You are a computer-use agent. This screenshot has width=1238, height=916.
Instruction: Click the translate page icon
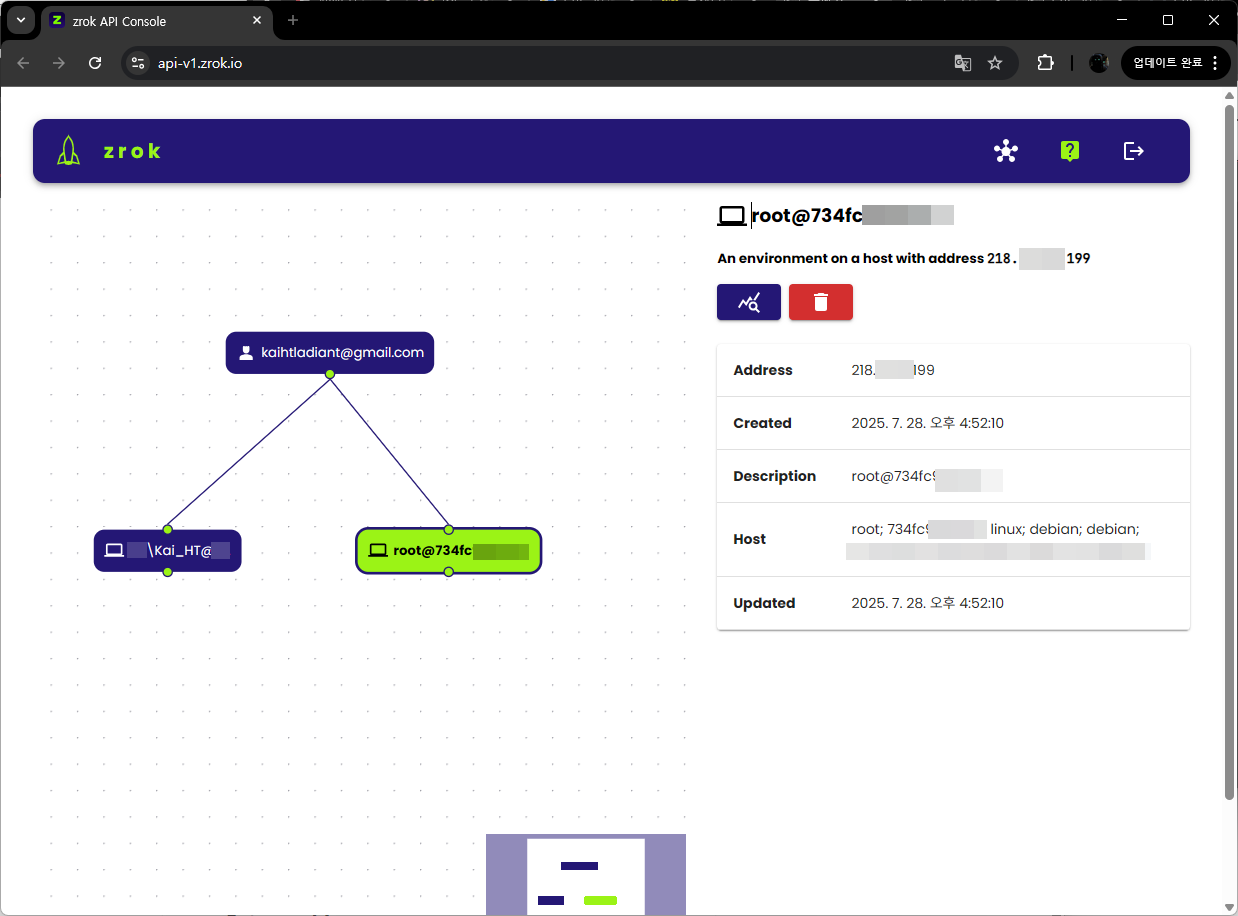[963, 63]
